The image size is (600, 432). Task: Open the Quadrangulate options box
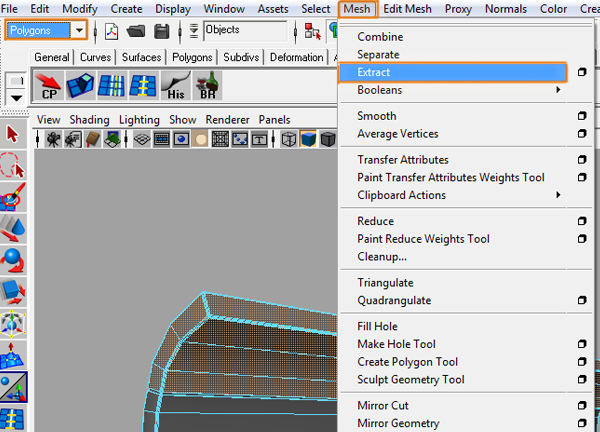pos(582,300)
